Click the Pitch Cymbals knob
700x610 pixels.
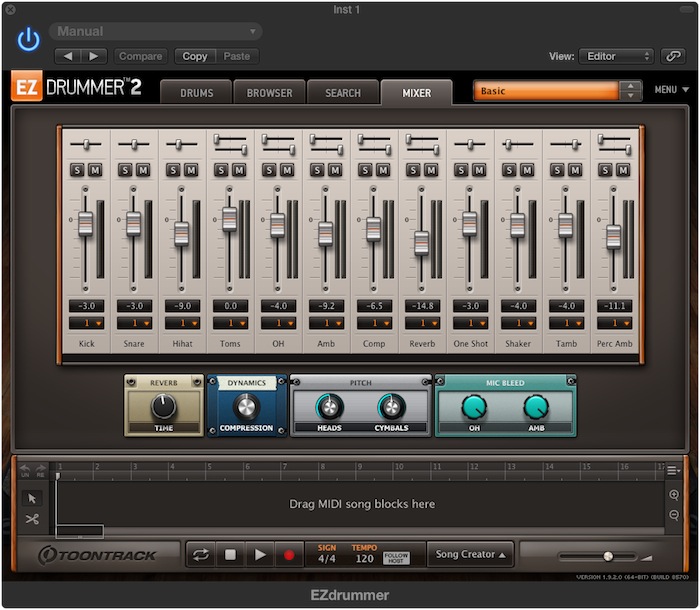[391, 407]
